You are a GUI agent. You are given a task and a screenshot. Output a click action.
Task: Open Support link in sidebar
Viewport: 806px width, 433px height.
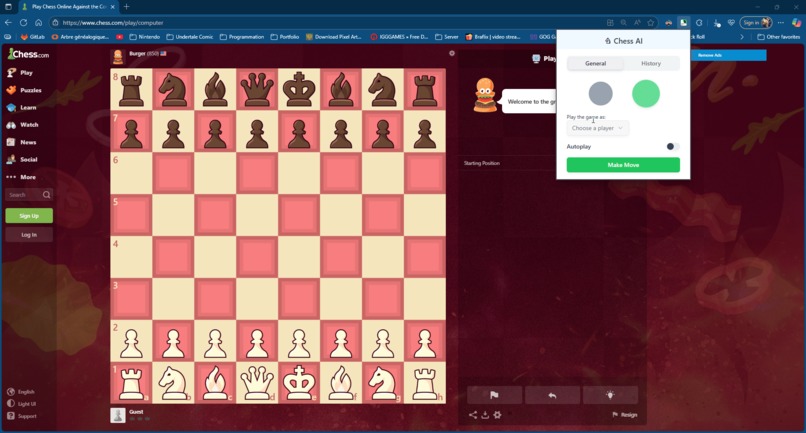(x=22, y=416)
